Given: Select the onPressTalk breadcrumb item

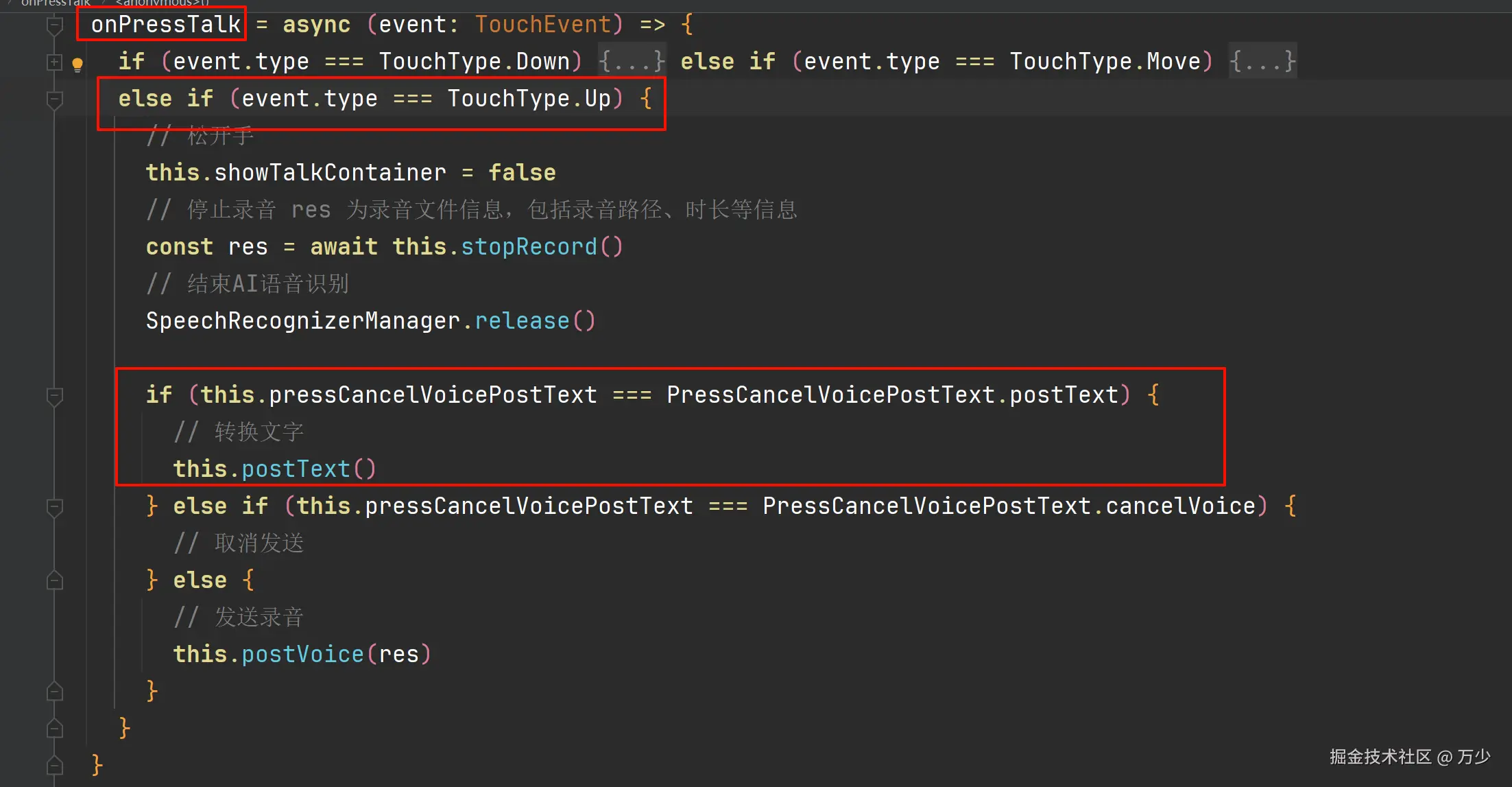Looking at the screenshot, I should (x=56, y=3).
